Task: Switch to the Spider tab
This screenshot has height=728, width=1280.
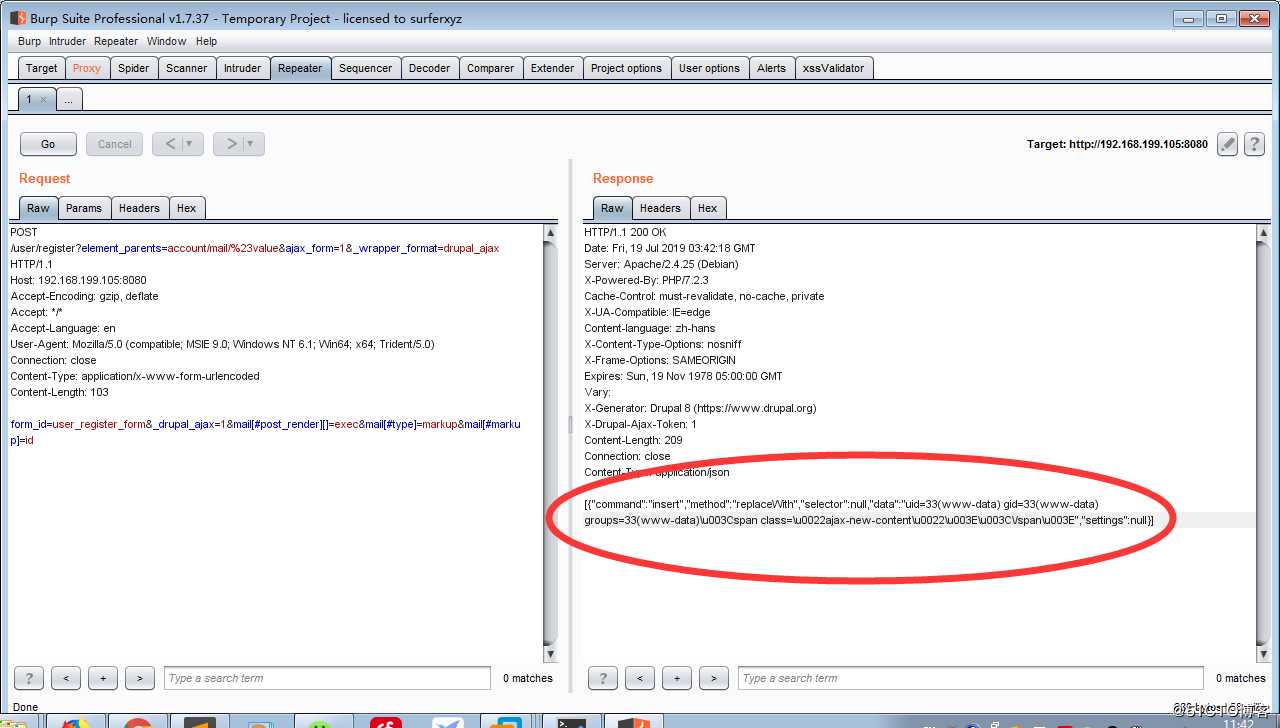Action: [133, 68]
